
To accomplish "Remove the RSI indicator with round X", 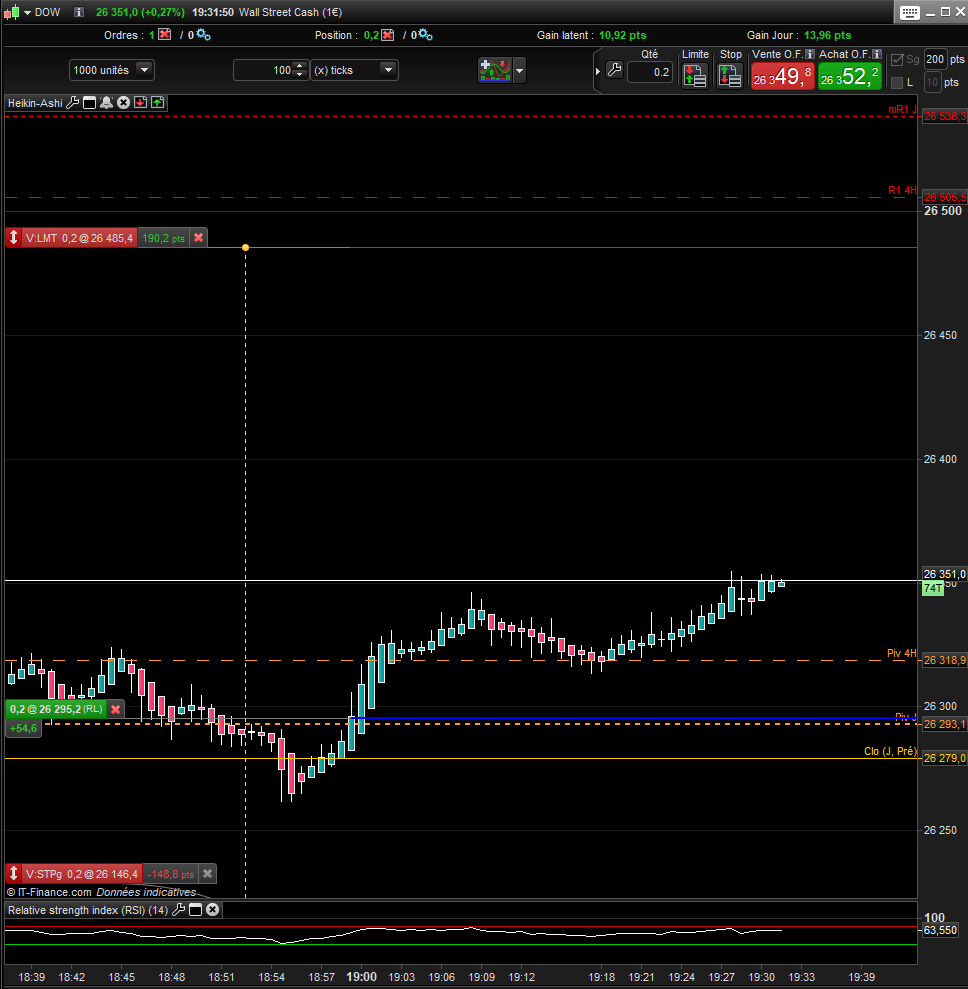I will pyautogui.click(x=213, y=910).
